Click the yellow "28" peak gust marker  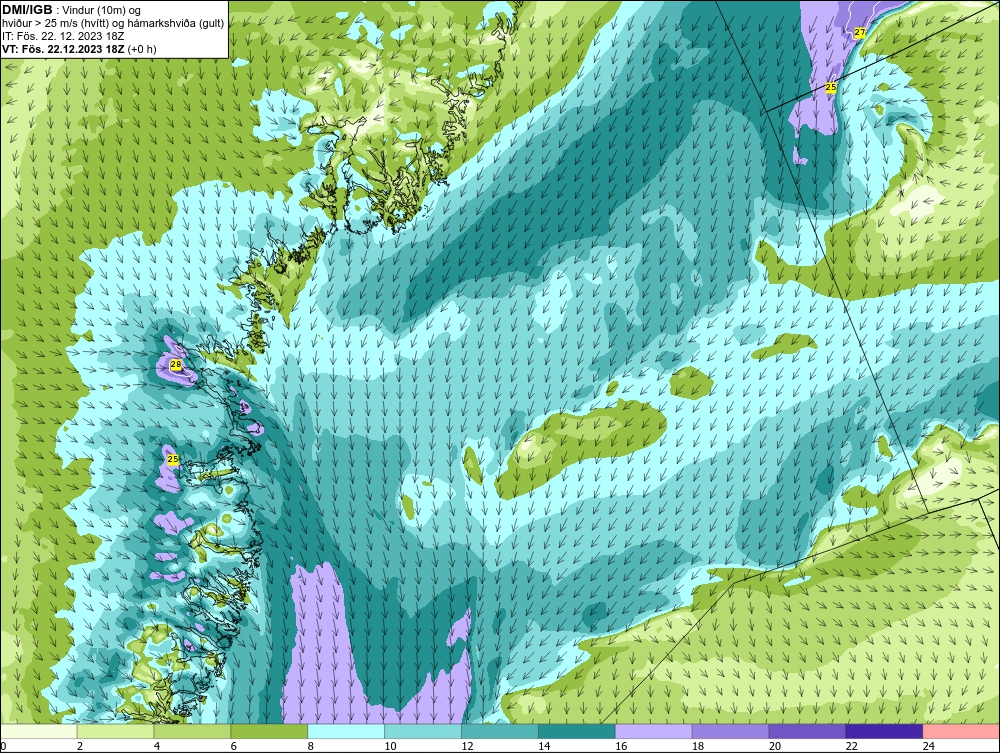[x=176, y=365]
